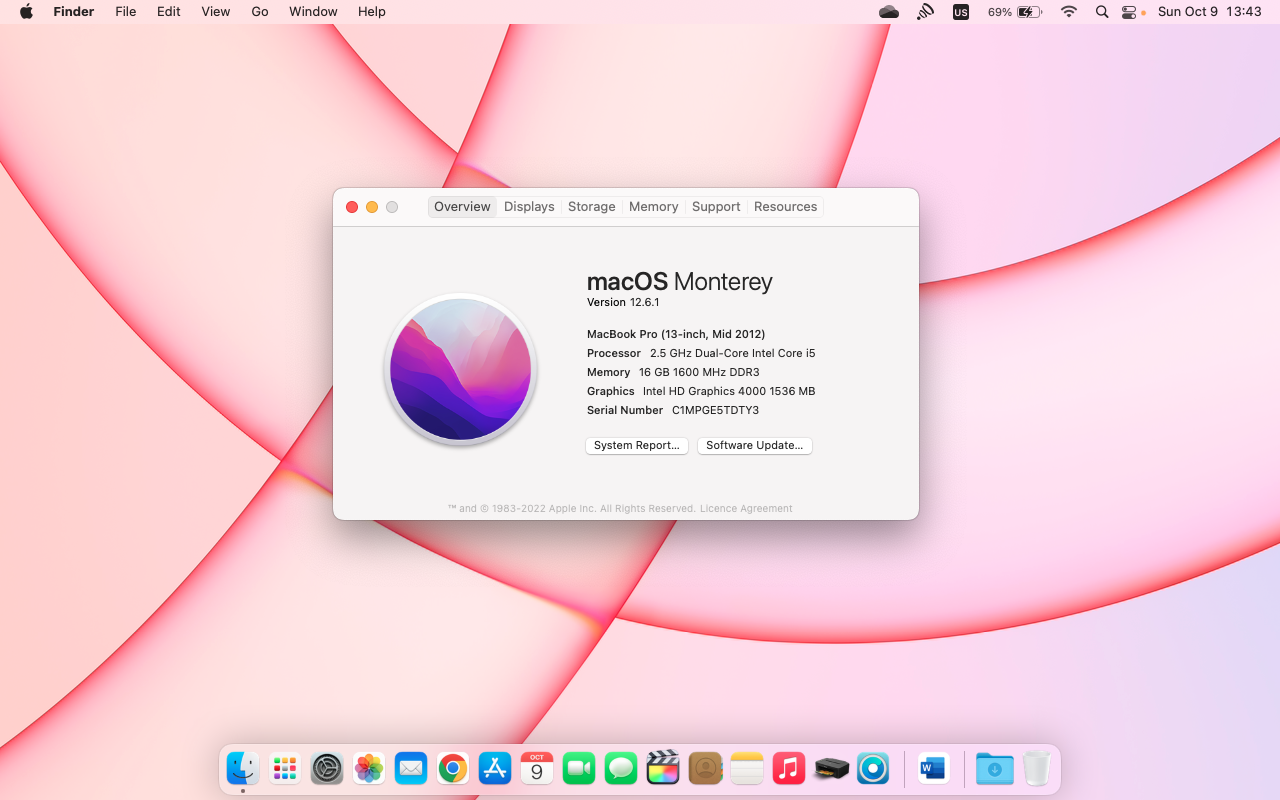The width and height of the screenshot is (1280, 800).
Task: Switch to the Displays tab
Action: (x=529, y=207)
